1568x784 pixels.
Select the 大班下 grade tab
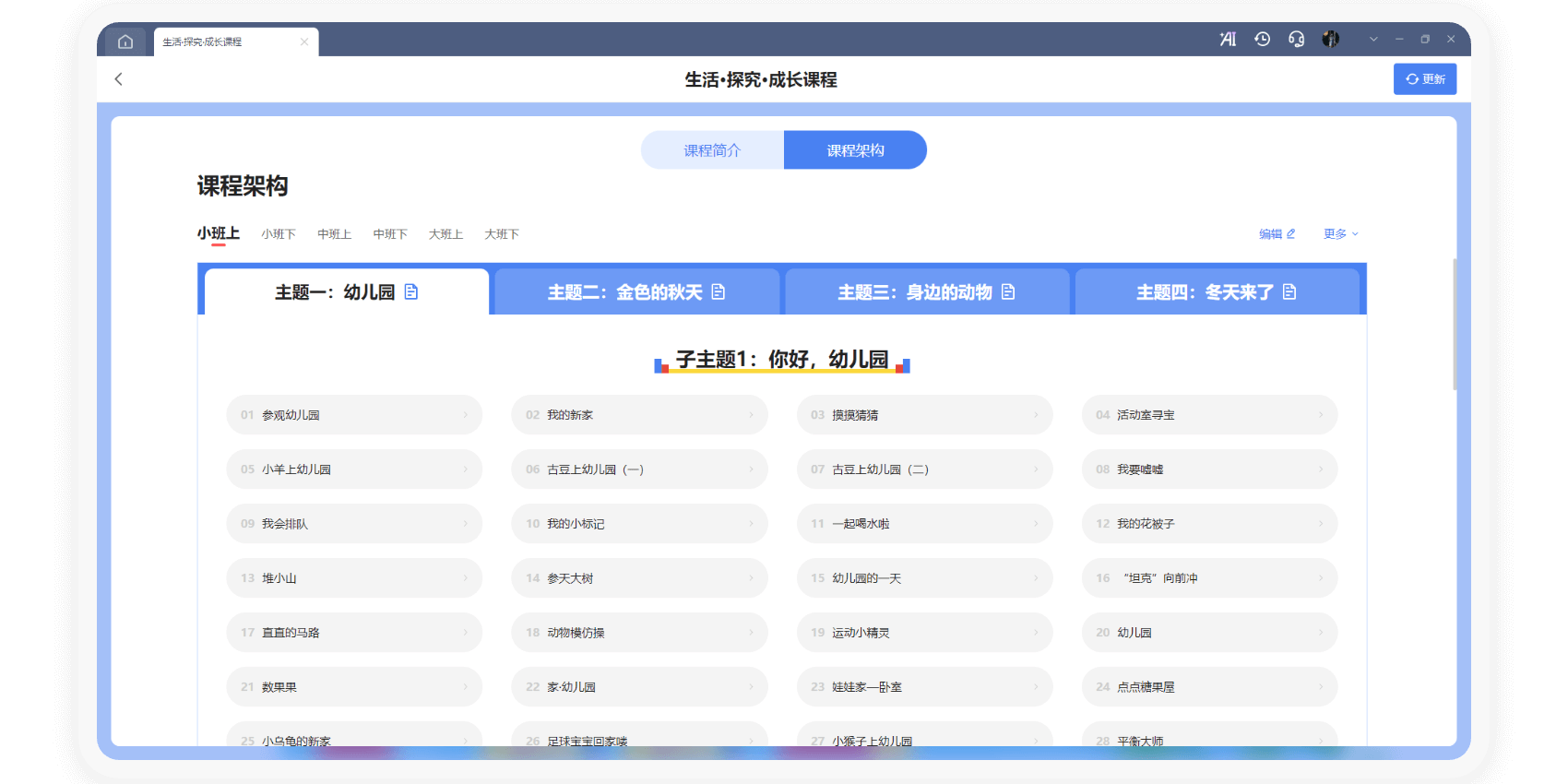(502, 234)
